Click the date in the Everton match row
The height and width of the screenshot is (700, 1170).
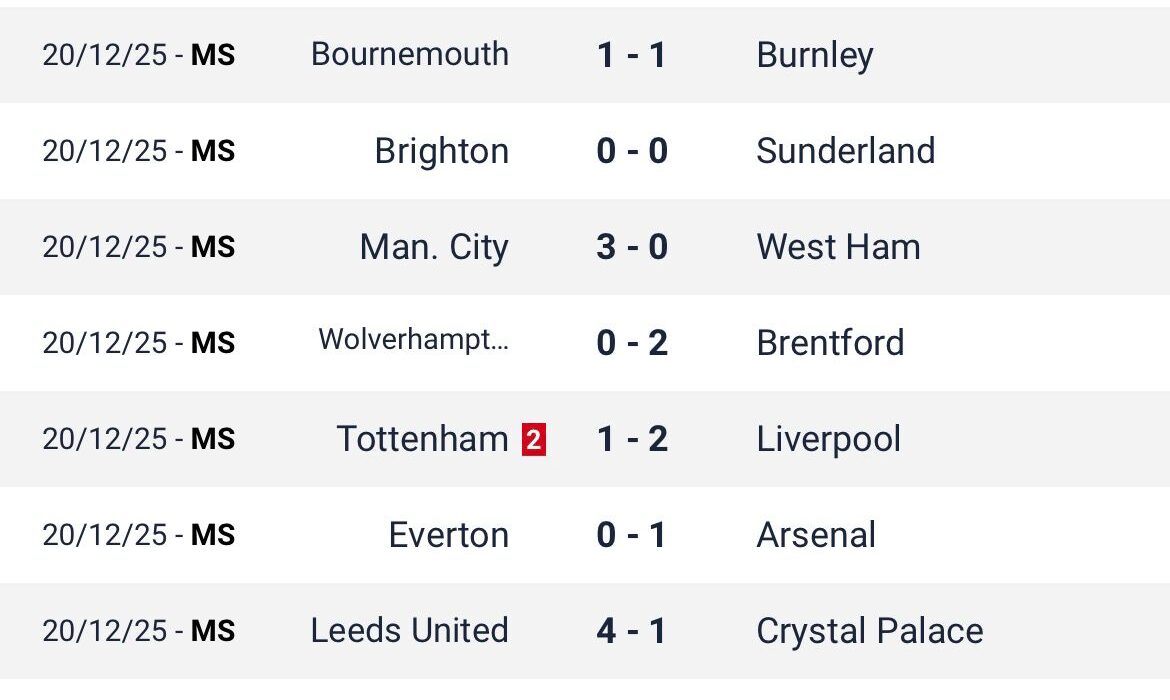pyautogui.click(x=104, y=535)
